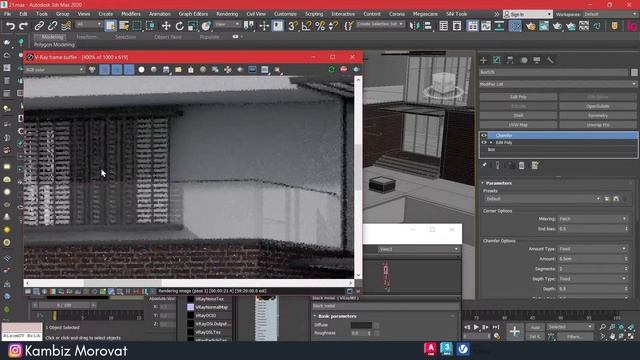Viewport: 640px width, 360px height.
Task: Click the UVW Map modifier button
Action: 518,125
